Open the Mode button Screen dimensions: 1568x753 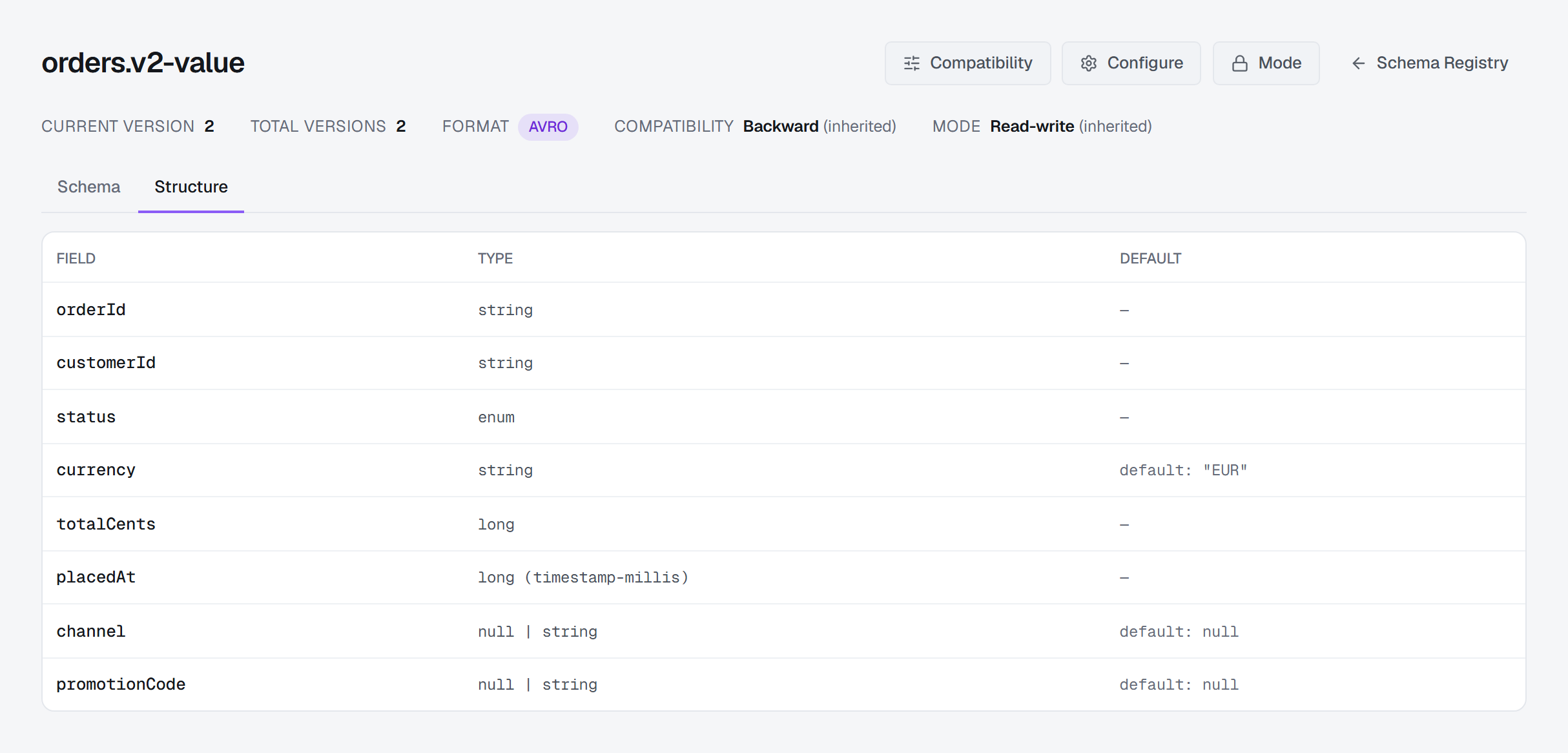point(1266,63)
